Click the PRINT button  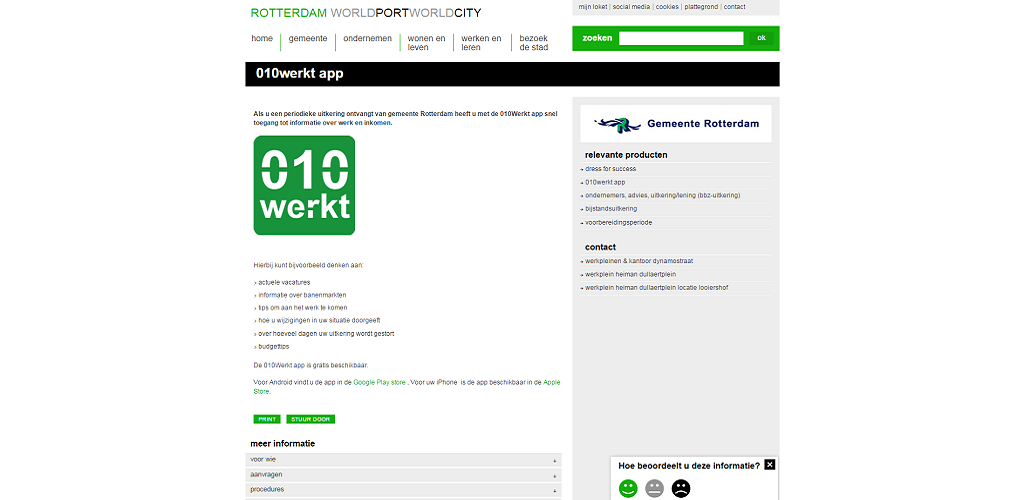point(267,419)
